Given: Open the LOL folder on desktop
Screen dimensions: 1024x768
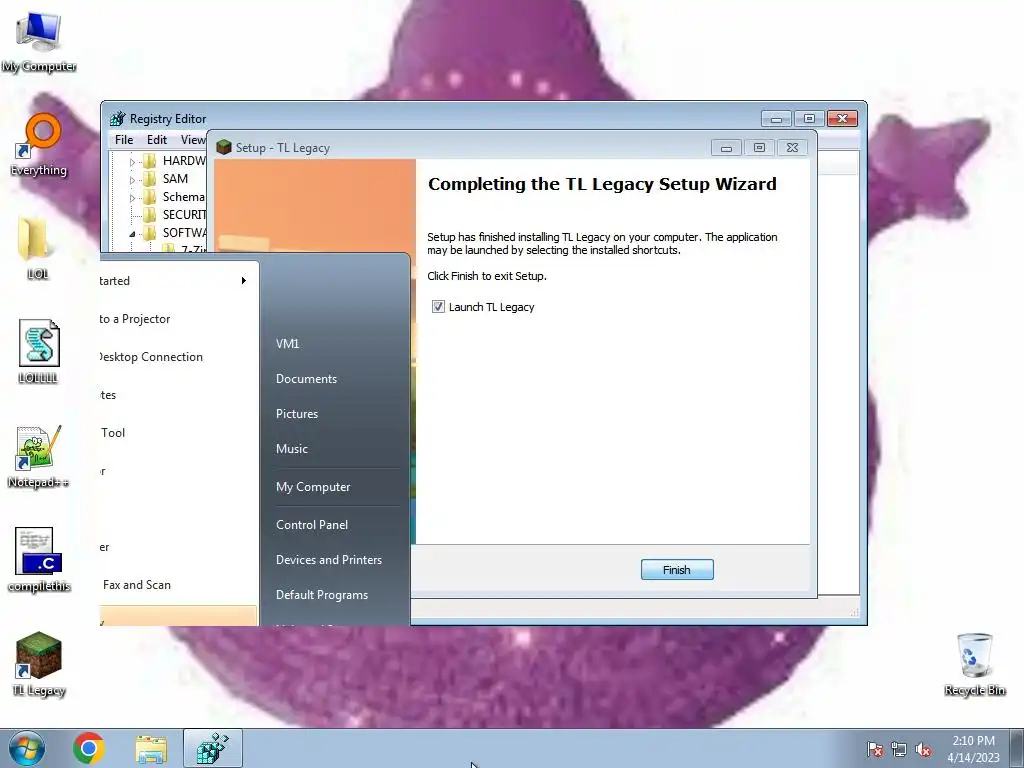Looking at the screenshot, I should 37,248.
